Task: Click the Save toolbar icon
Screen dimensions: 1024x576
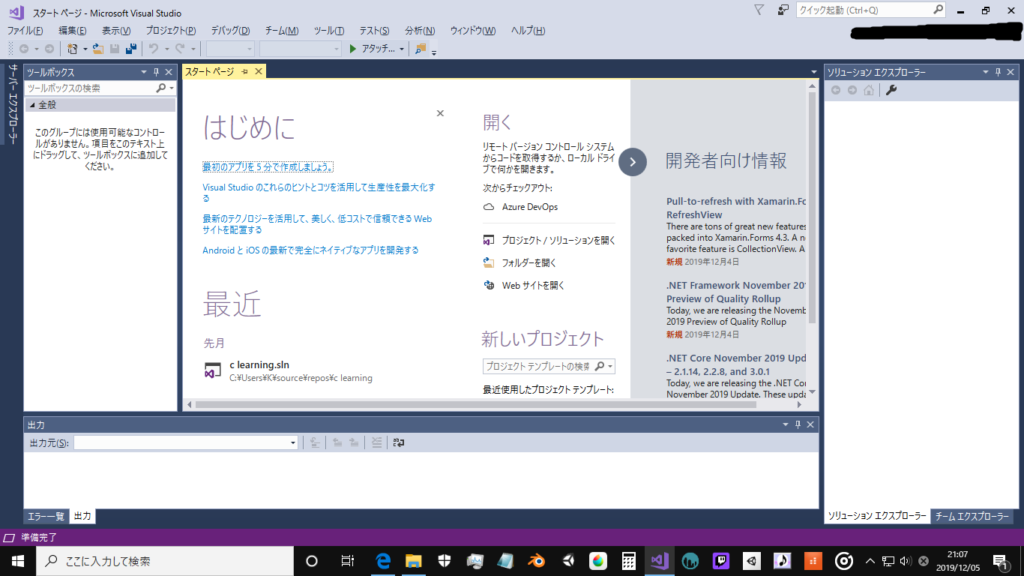Action: [114, 49]
